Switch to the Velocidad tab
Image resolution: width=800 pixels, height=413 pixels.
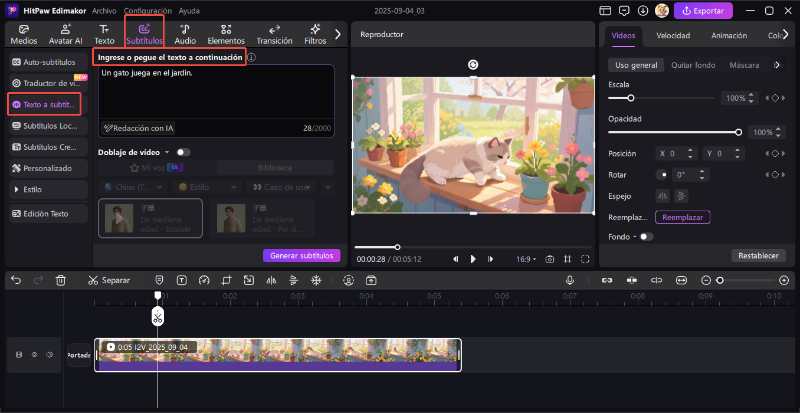tap(672, 35)
